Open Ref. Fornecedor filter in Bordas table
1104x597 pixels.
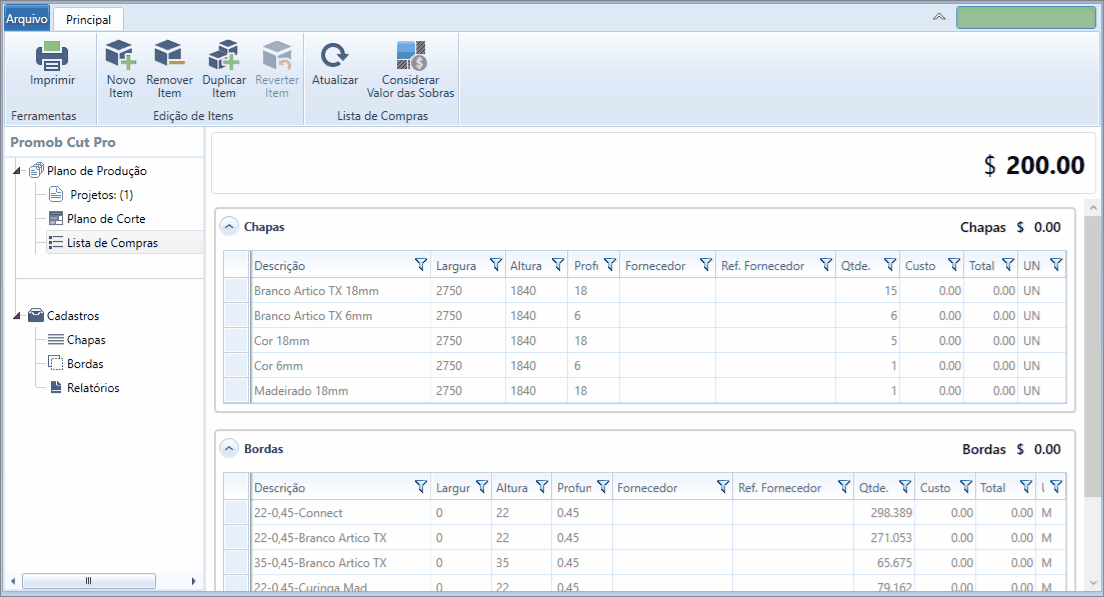tap(843, 486)
